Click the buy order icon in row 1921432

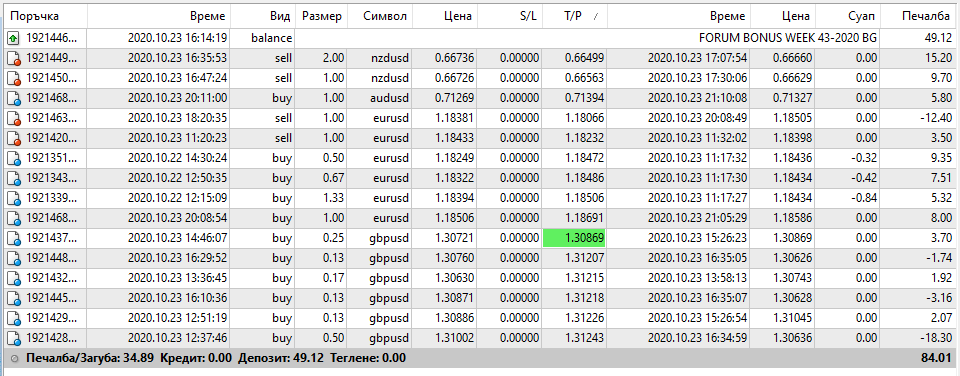[x=13, y=278]
